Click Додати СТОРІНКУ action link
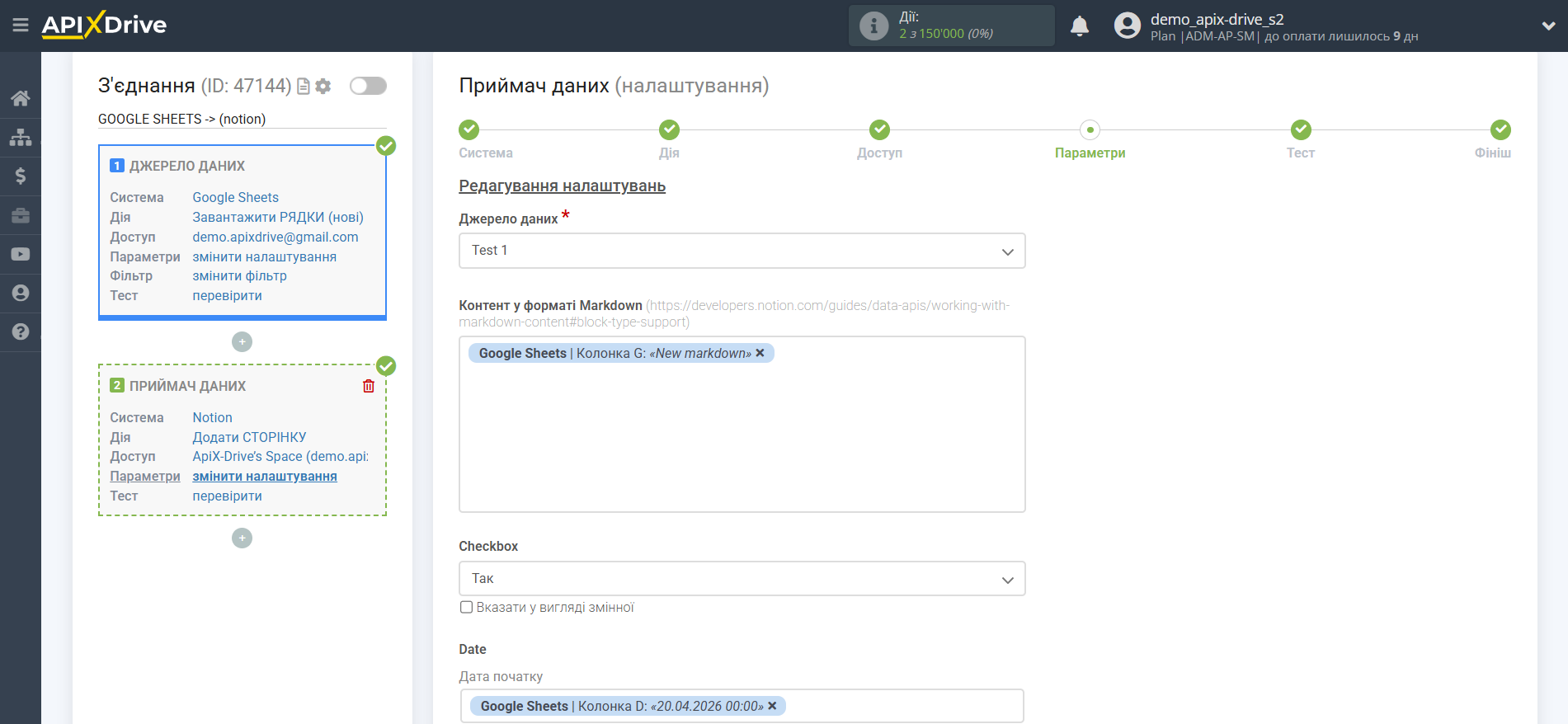The image size is (1568, 724). (x=249, y=437)
